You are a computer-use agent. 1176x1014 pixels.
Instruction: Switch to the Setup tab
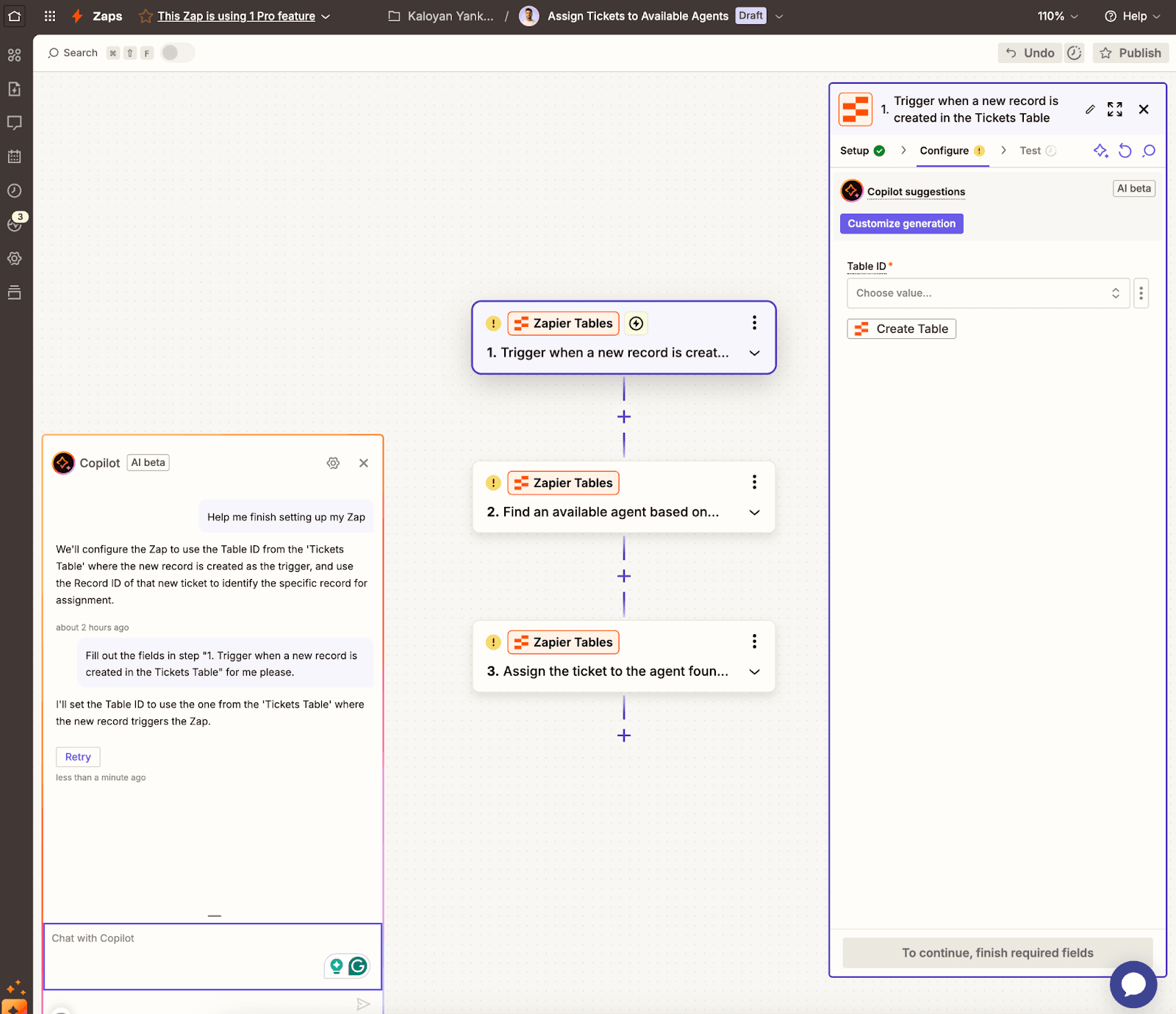click(x=862, y=151)
